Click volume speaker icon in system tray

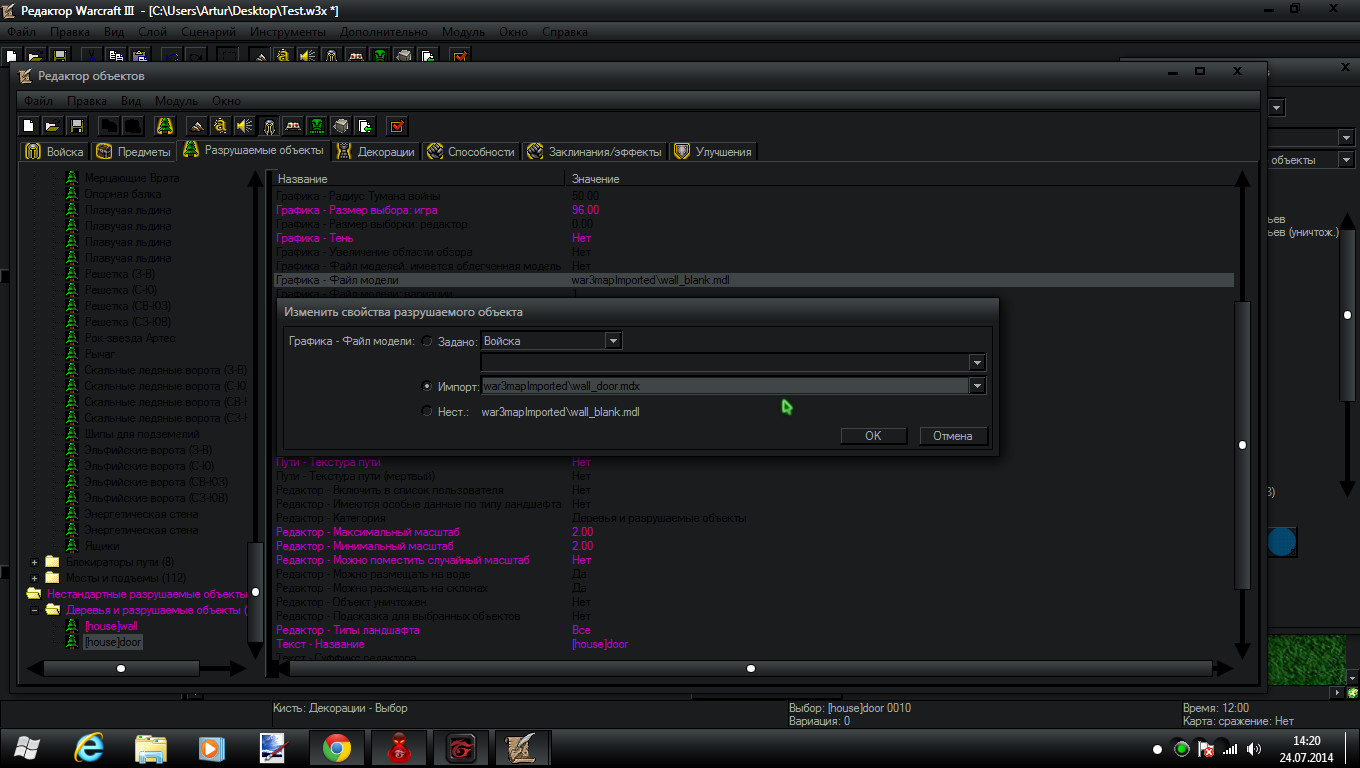1252,749
